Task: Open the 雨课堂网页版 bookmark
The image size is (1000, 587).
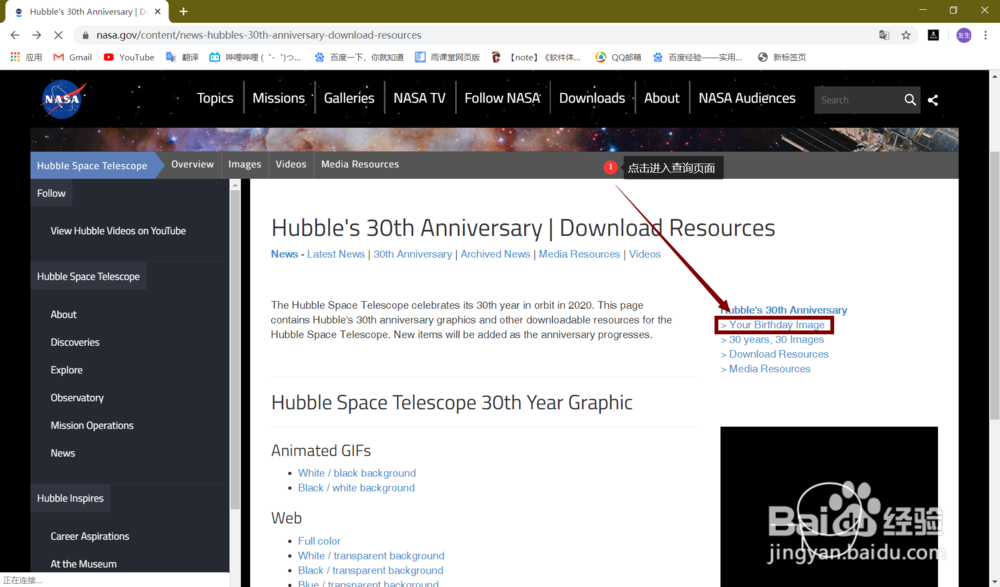Action: coord(447,57)
